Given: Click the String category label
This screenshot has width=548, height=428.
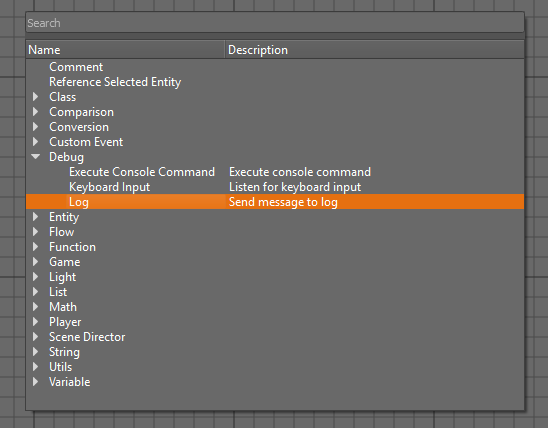Looking at the screenshot, I should click(x=64, y=352).
